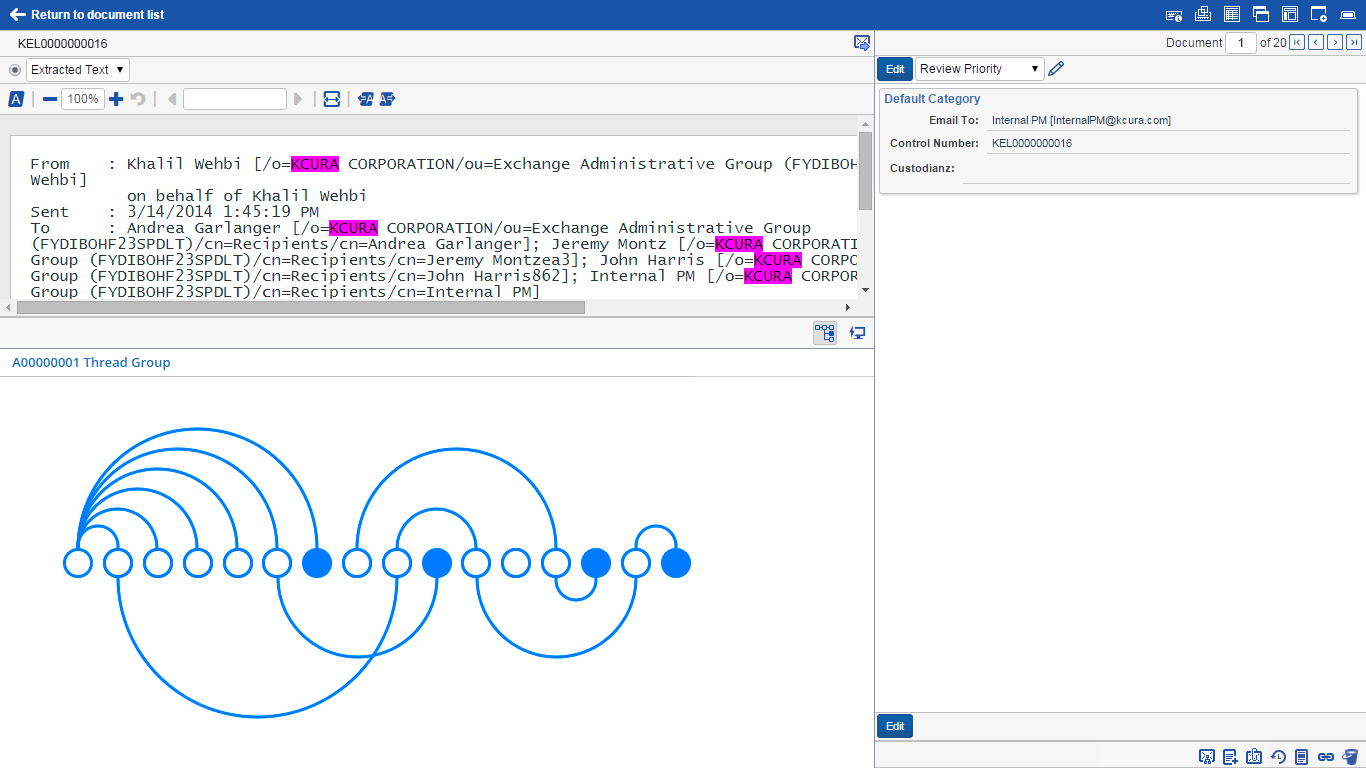Click the first highlighted KCURA term in From line
This screenshot has height=768, width=1366.
(x=315, y=164)
